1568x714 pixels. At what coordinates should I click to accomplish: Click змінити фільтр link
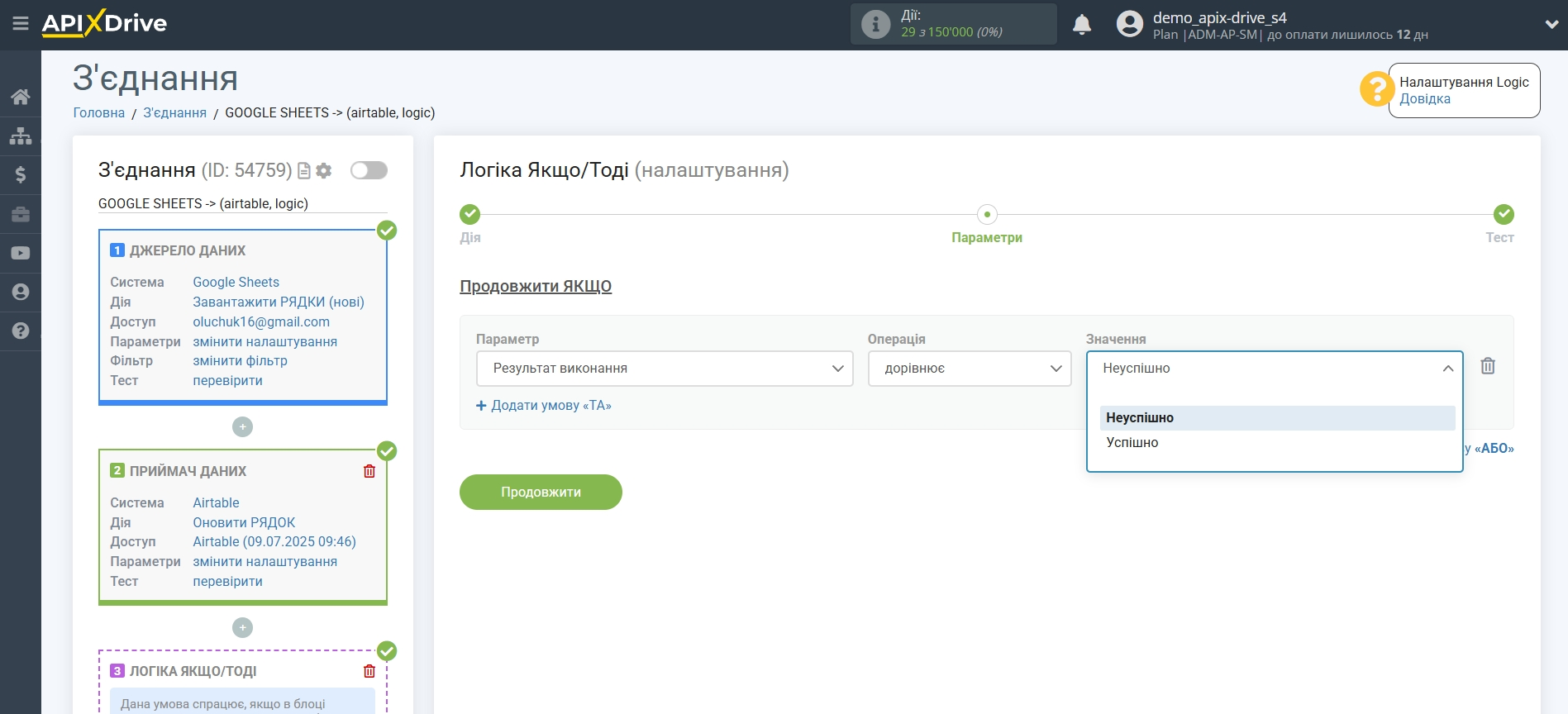click(241, 361)
